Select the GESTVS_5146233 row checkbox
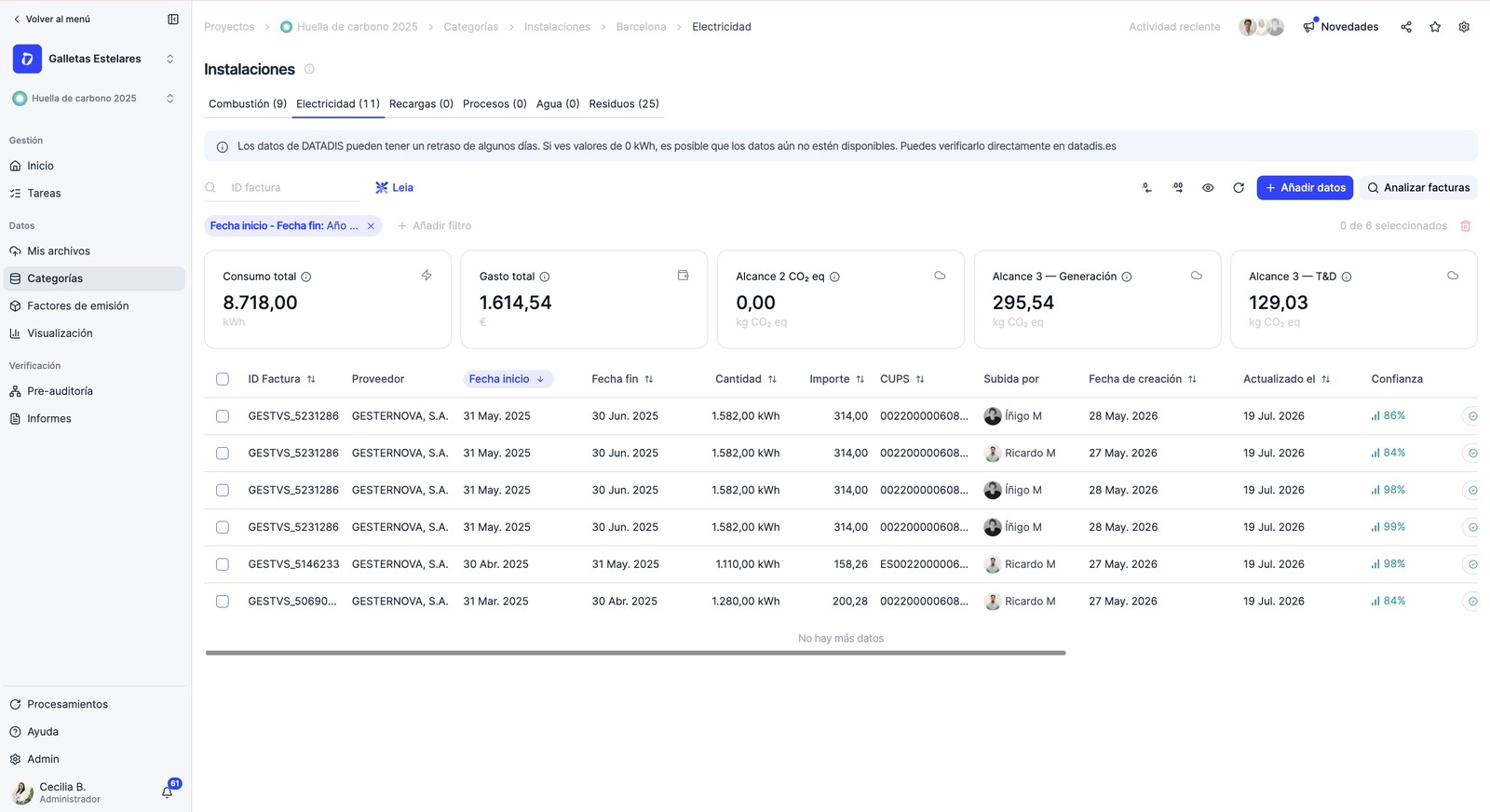 223,564
